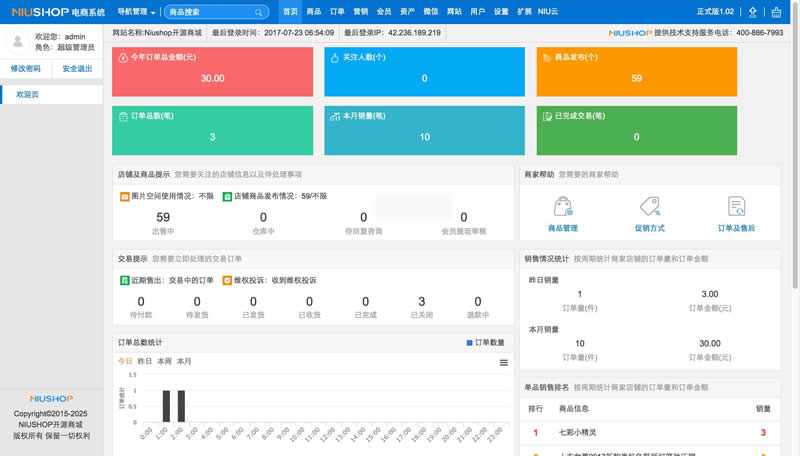Open the chart hamburger menu icon
This screenshot has width=800, height=456.
504,362
